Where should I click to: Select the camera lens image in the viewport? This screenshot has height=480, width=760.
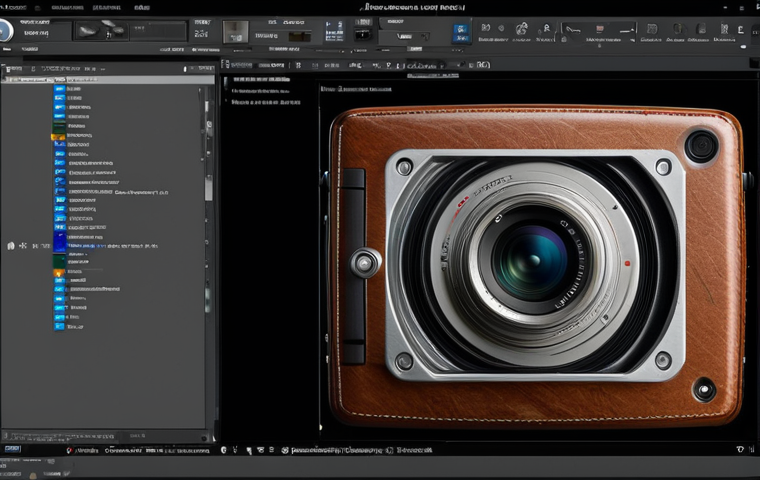[x=536, y=265]
